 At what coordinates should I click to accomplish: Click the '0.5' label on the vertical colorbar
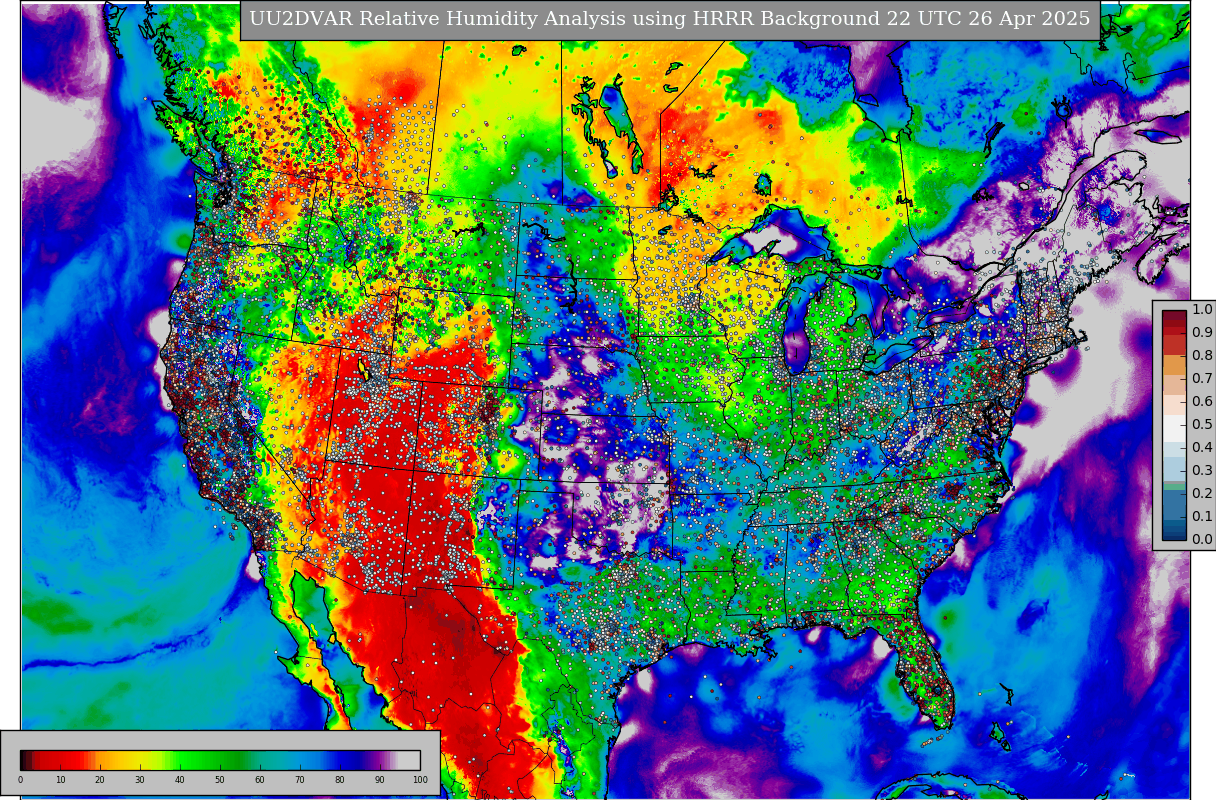[1202, 425]
